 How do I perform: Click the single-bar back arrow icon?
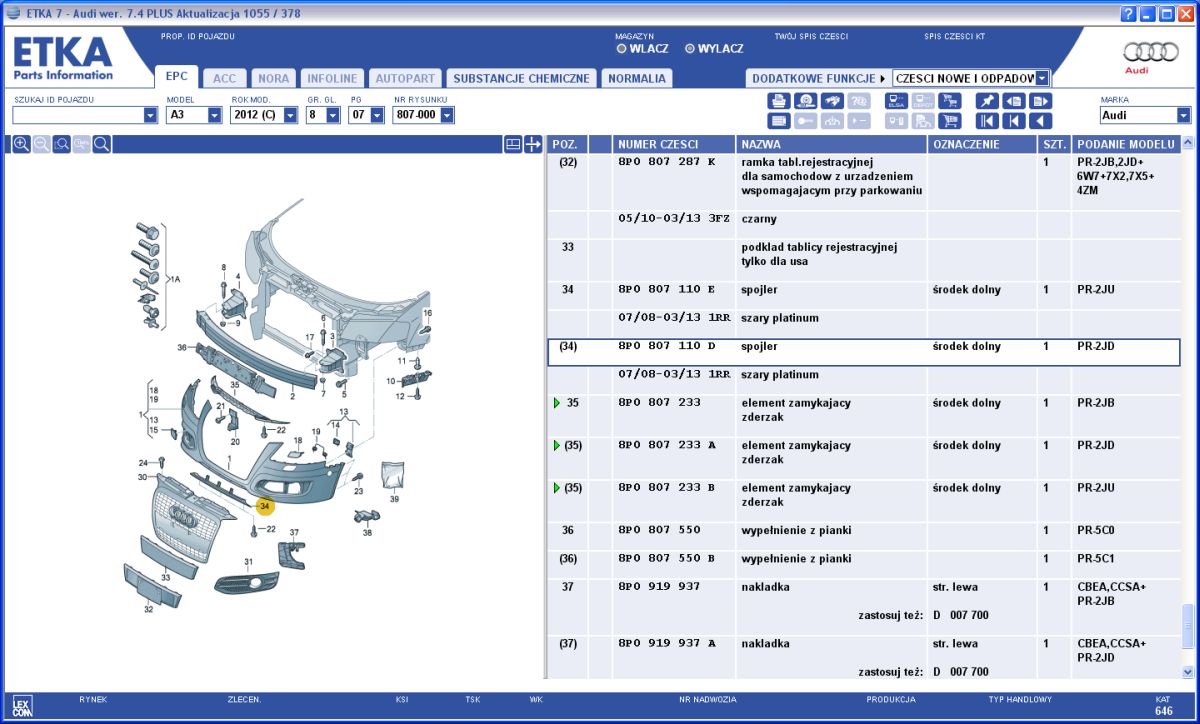coord(1014,121)
